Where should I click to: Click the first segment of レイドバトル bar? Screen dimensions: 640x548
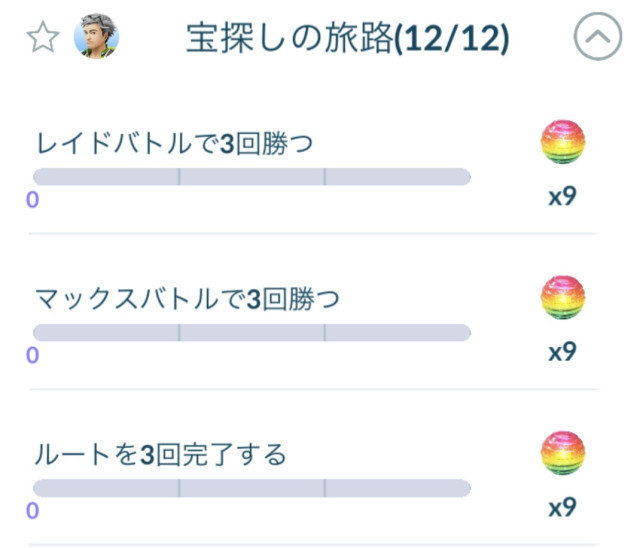(106, 177)
